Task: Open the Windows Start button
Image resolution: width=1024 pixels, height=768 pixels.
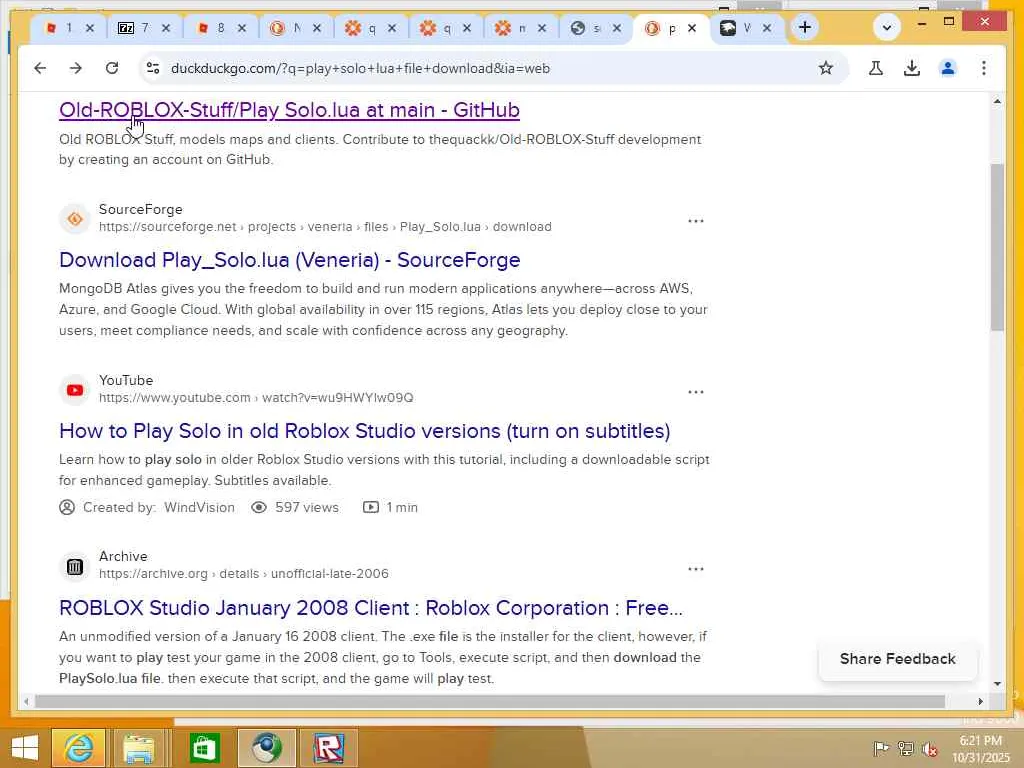Action: (x=25, y=748)
